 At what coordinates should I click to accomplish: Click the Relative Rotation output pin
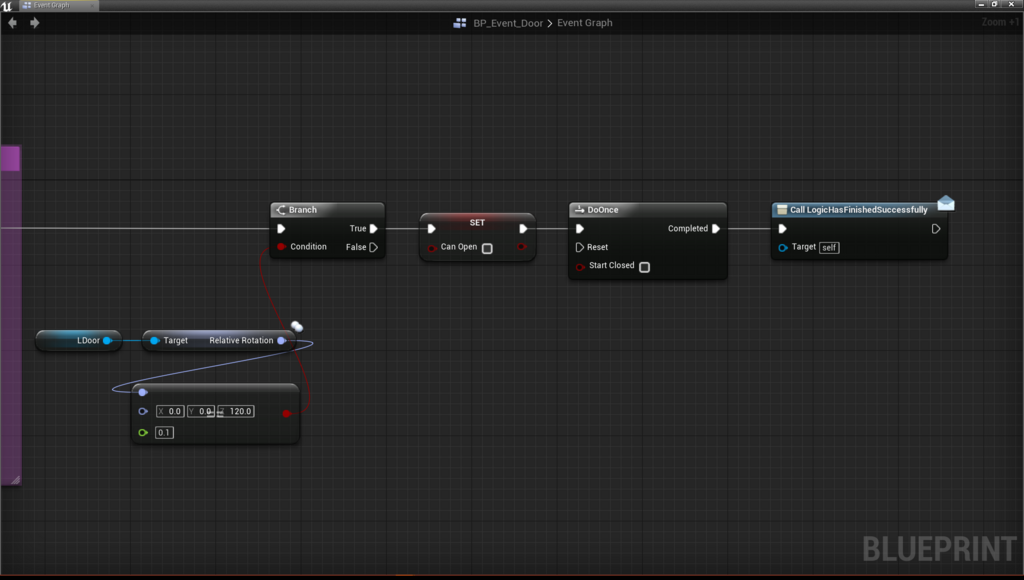tap(281, 340)
